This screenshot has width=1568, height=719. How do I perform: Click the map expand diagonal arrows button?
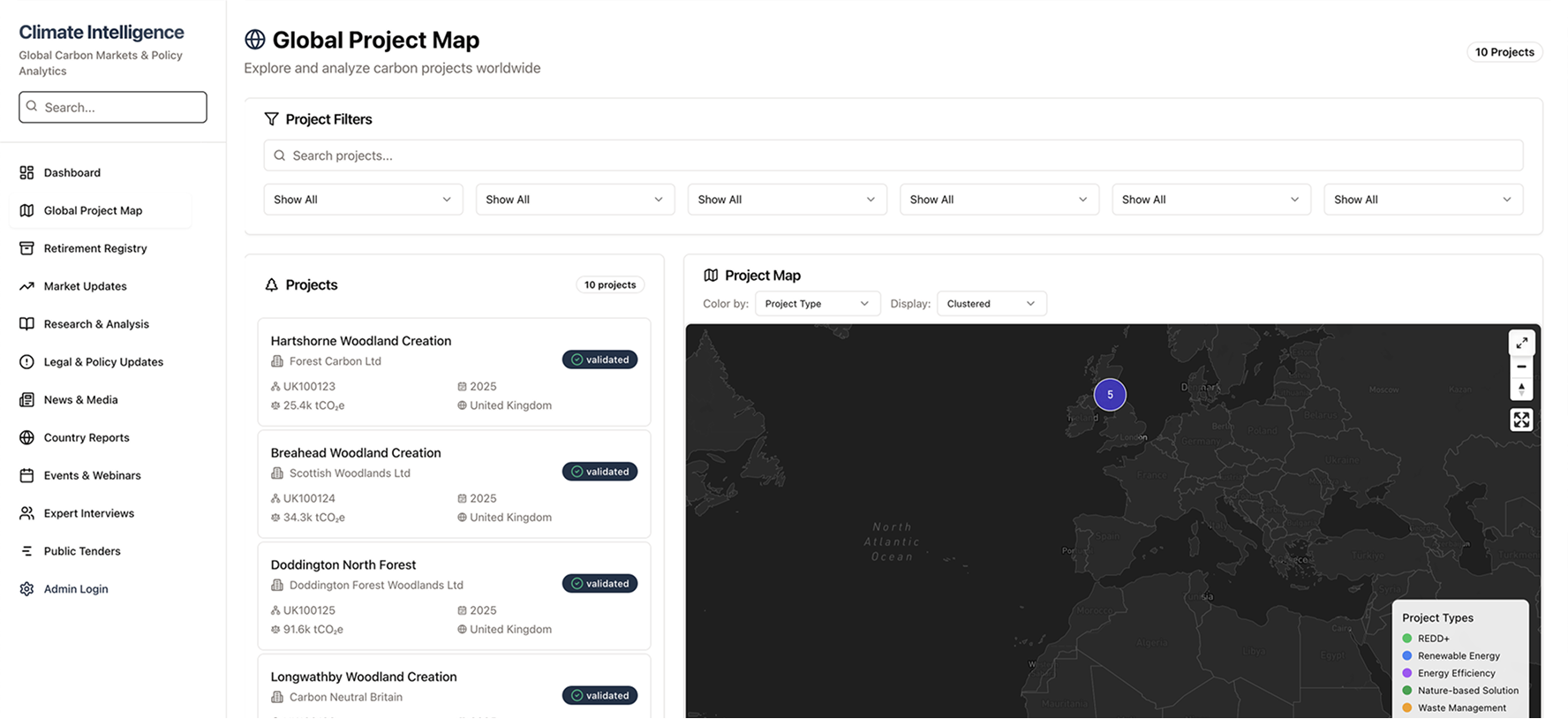click(1521, 343)
